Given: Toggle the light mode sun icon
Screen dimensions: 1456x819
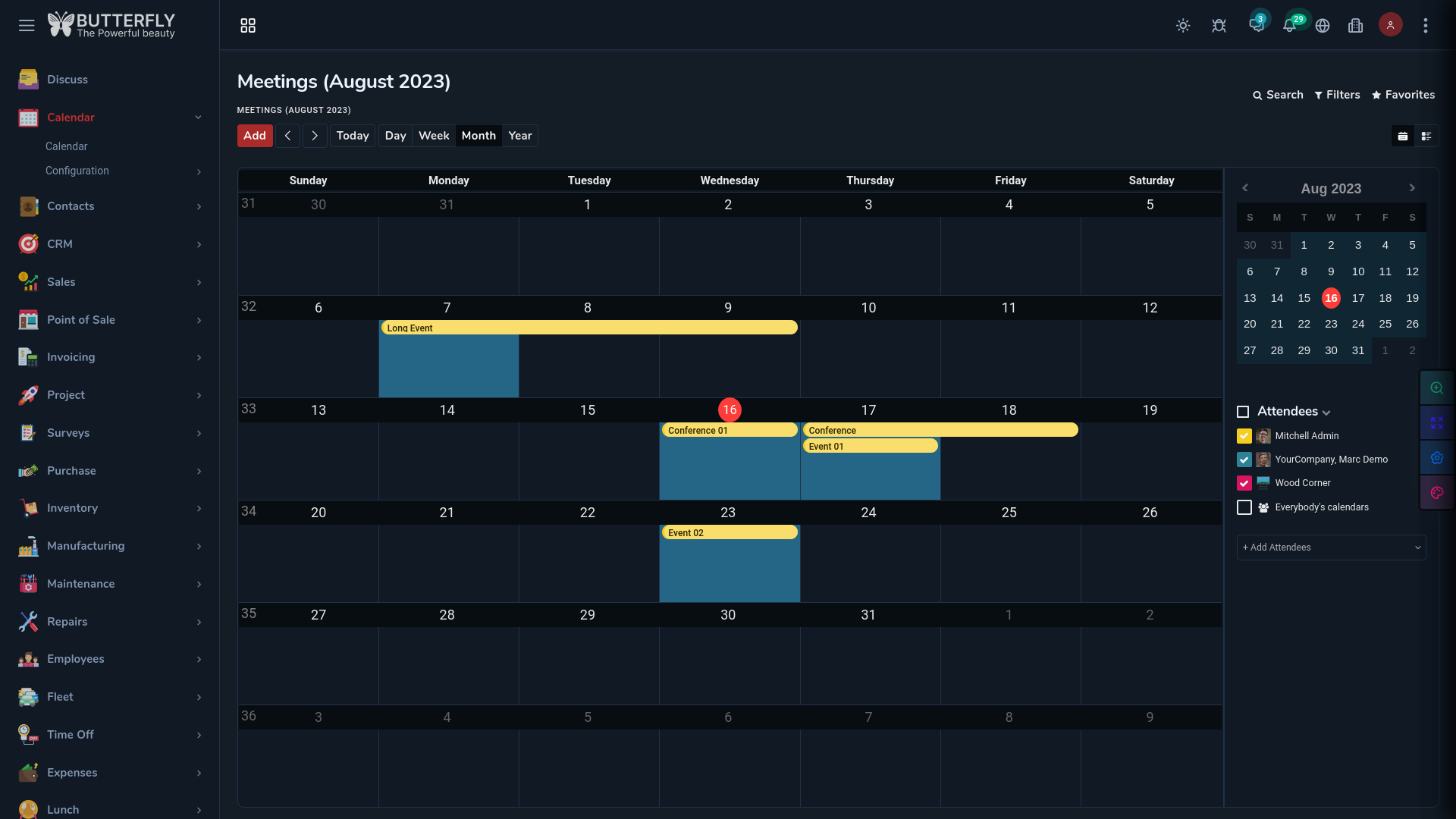Looking at the screenshot, I should pos(1183,26).
